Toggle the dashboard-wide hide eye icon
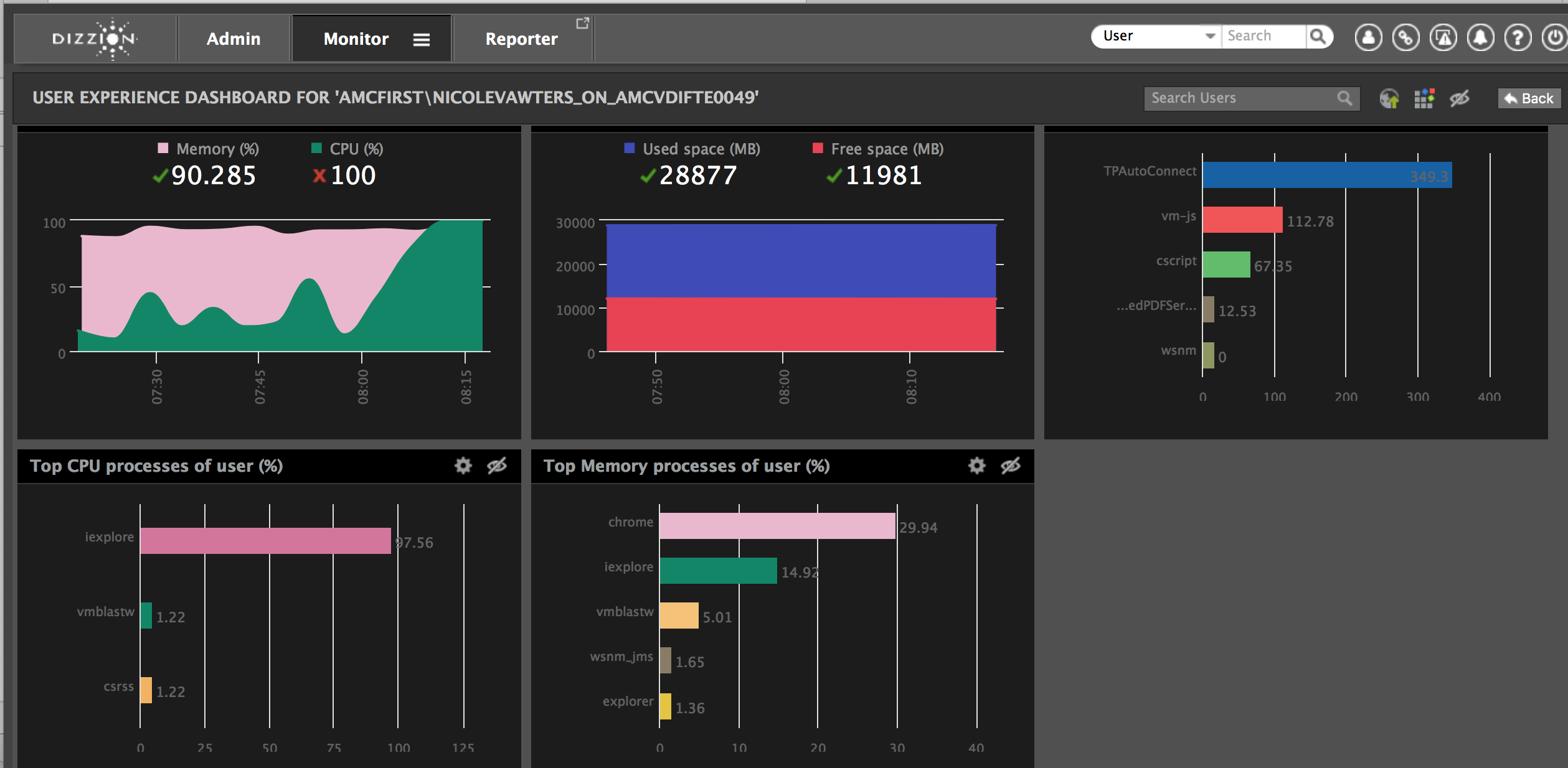1568x768 pixels. [1460, 98]
